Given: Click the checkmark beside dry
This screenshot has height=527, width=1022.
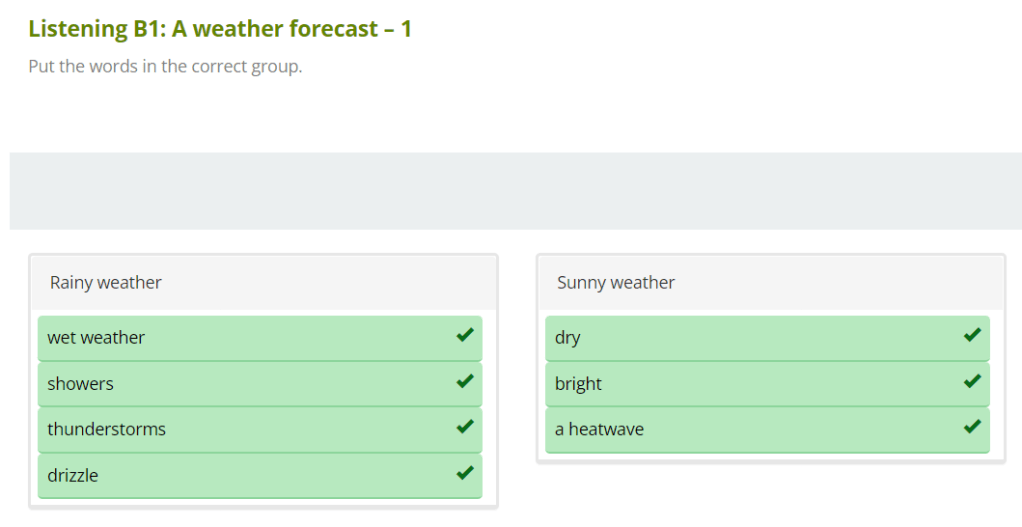Looking at the screenshot, I should (x=971, y=335).
